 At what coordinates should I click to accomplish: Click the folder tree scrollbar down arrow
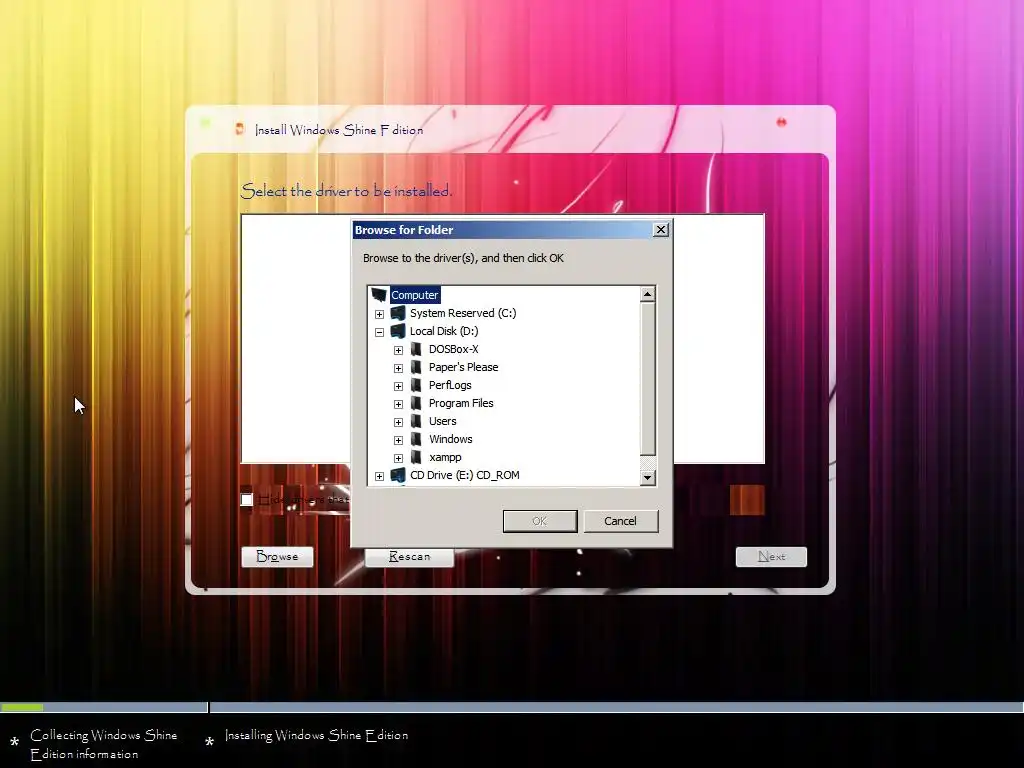point(647,477)
